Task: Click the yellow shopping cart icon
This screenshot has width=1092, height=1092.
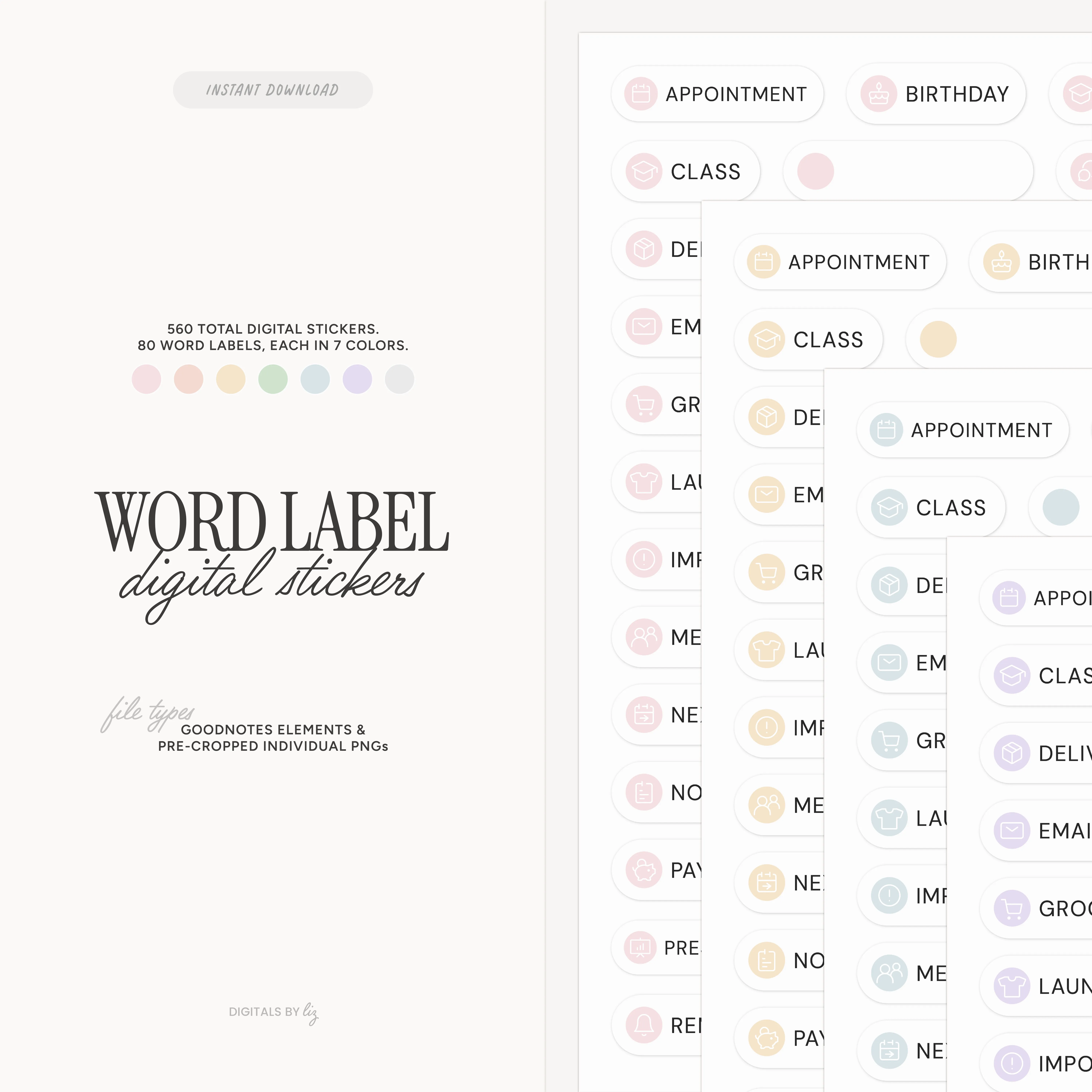Action: pos(766,572)
